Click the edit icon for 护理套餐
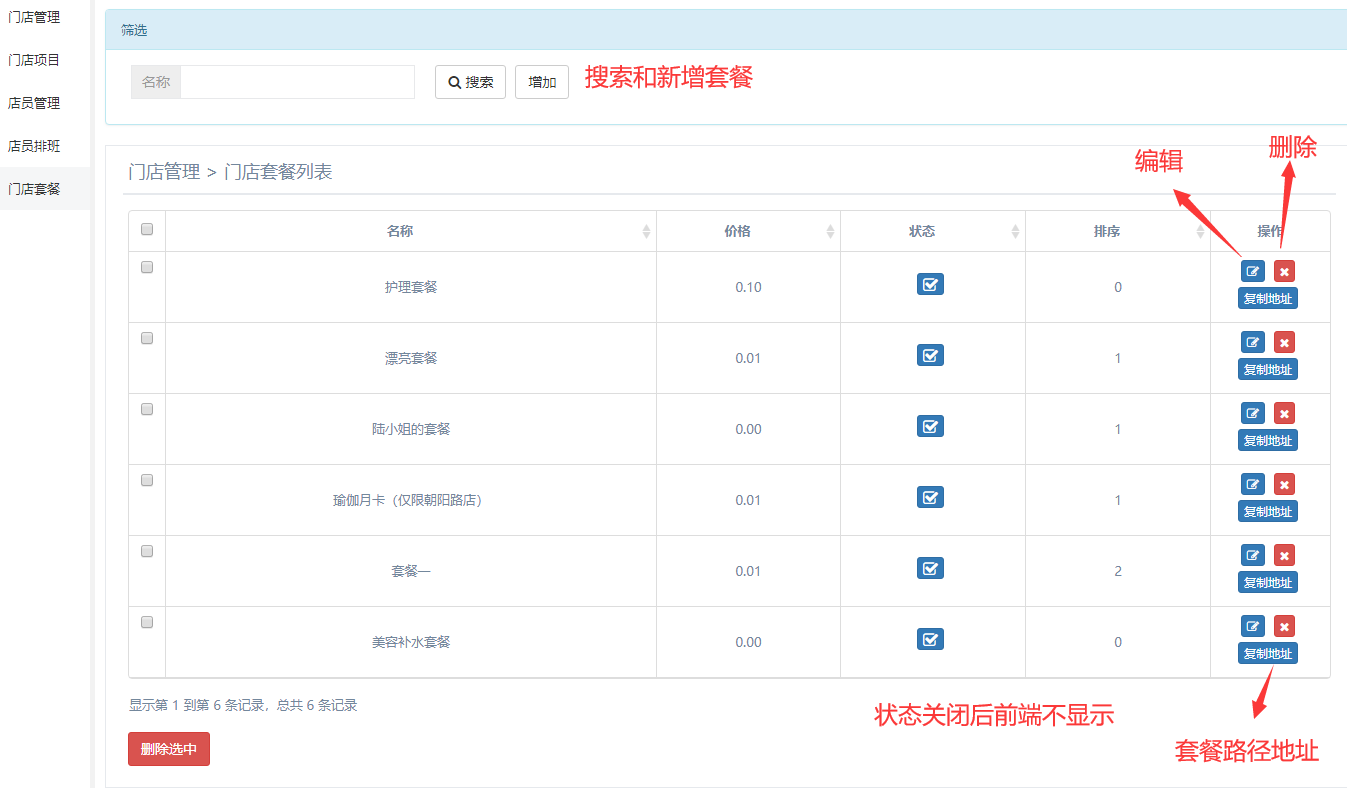This screenshot has height=788, width=1347. click(x=1252, y=271)
